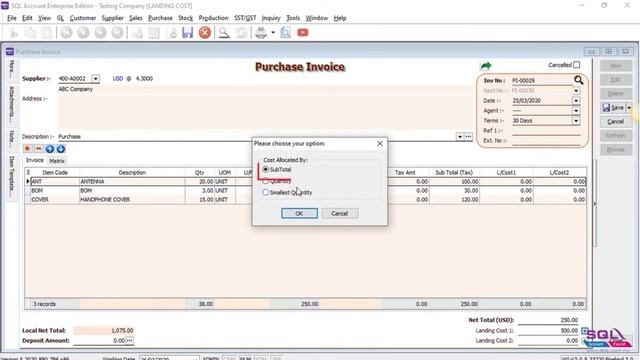The image size is (640, 360).
Task: Click ellipsis button next to Deposit Amount
Action: point(129,340)
